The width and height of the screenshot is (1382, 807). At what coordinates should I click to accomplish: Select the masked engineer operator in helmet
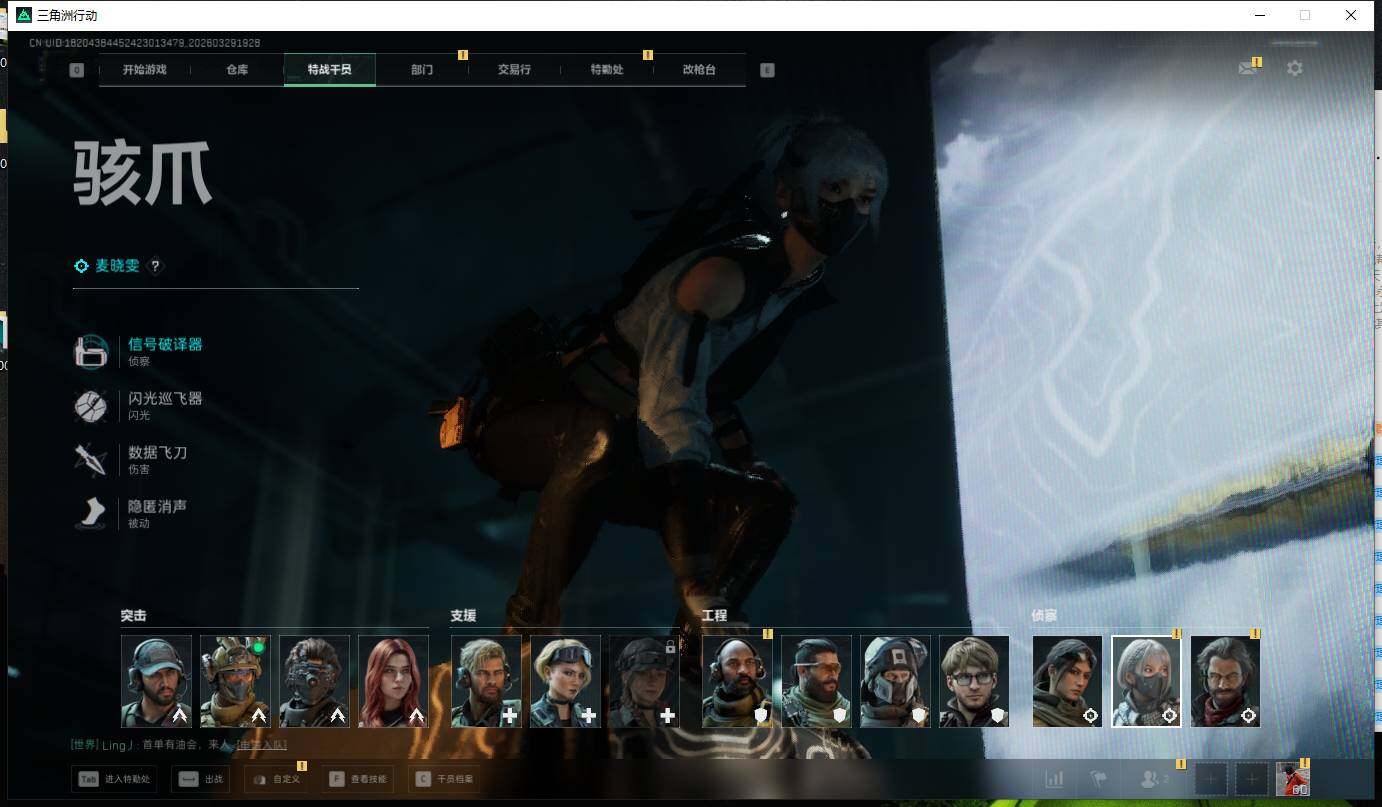click(x=895, y=681)
